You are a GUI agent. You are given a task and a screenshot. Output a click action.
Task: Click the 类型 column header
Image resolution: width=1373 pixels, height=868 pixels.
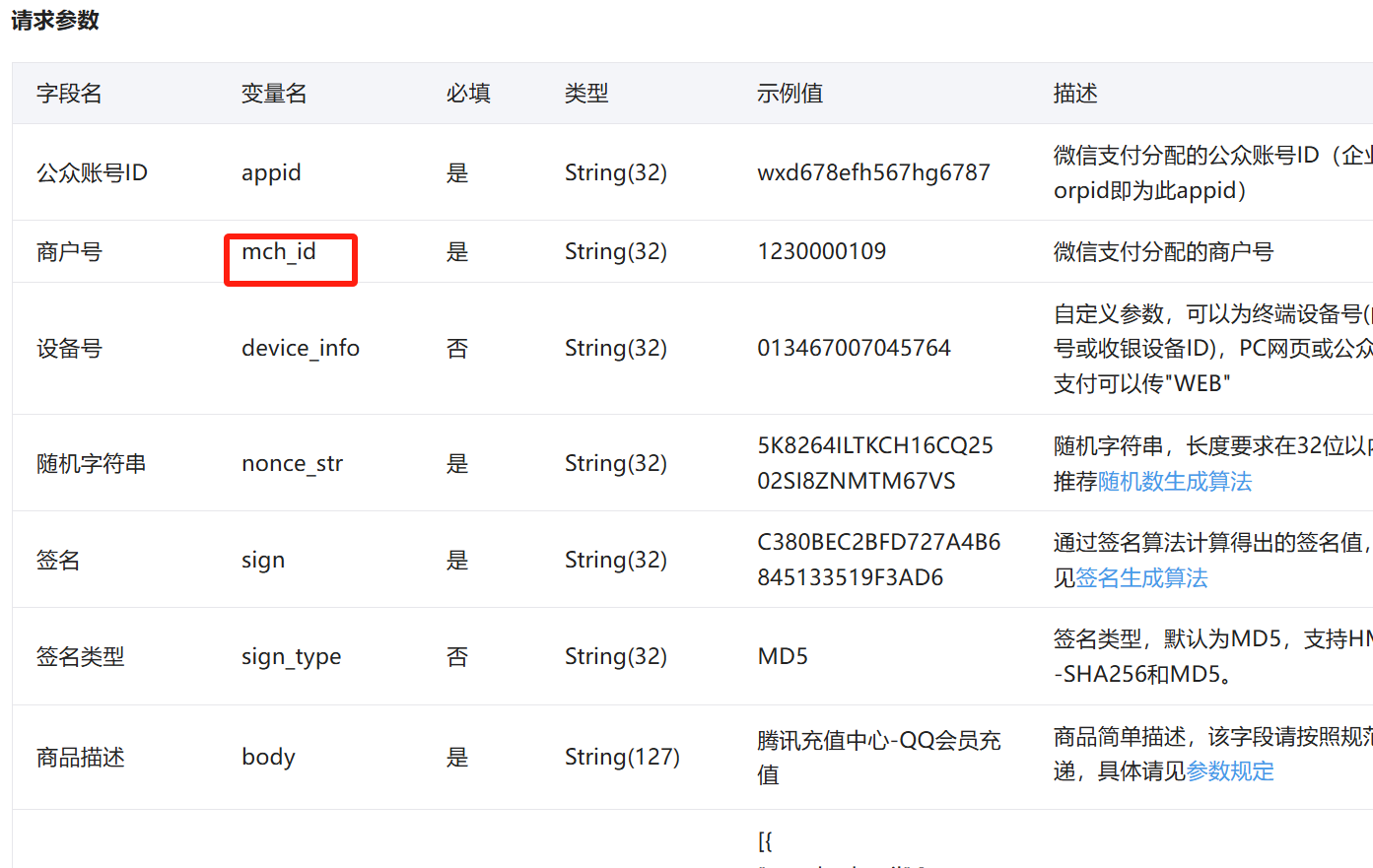coord(586,93)
